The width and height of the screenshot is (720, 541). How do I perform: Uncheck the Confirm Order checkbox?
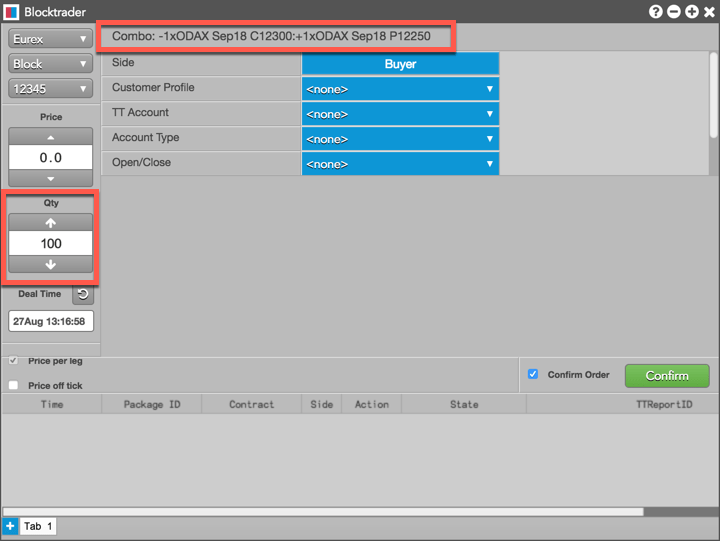[x=533, y=374]
